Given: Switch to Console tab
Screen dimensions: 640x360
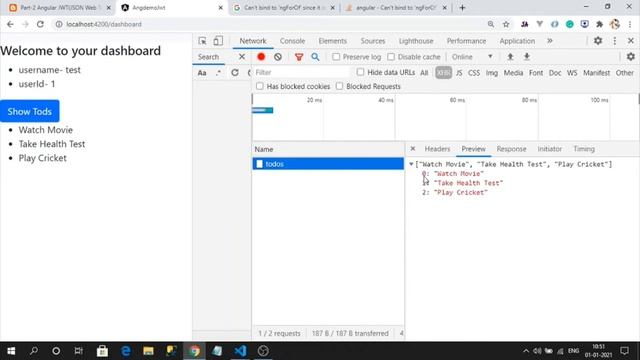Looking at the screenshot, I should click(292, 41).
